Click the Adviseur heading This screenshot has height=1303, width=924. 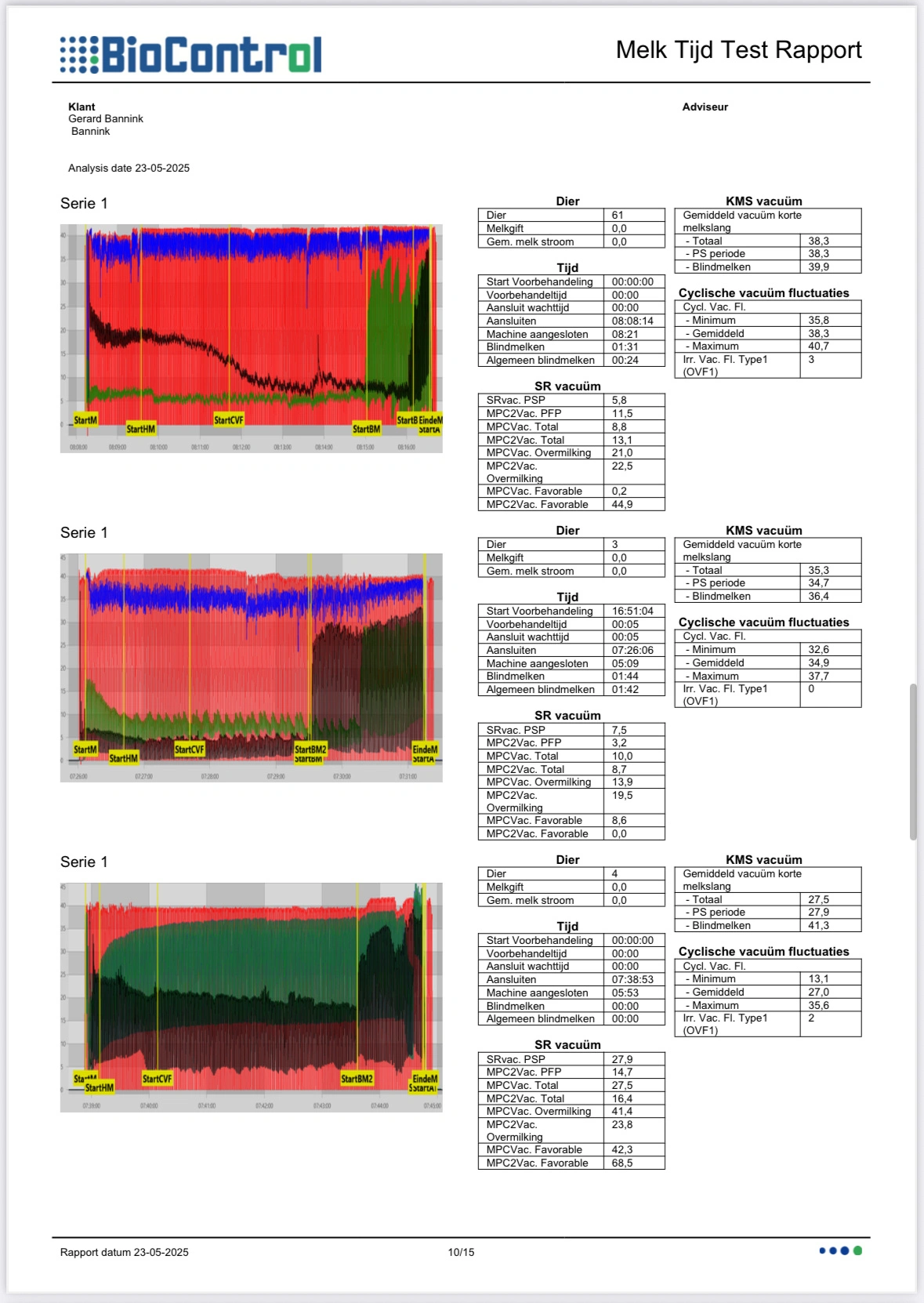[x=705, y=107]
